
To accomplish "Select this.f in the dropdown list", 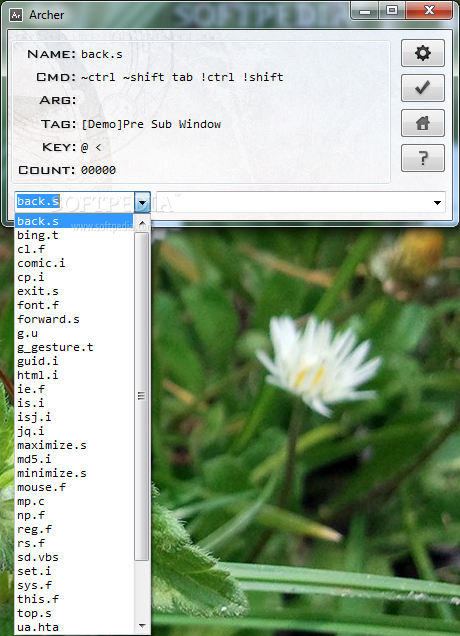I will (74, 599).
